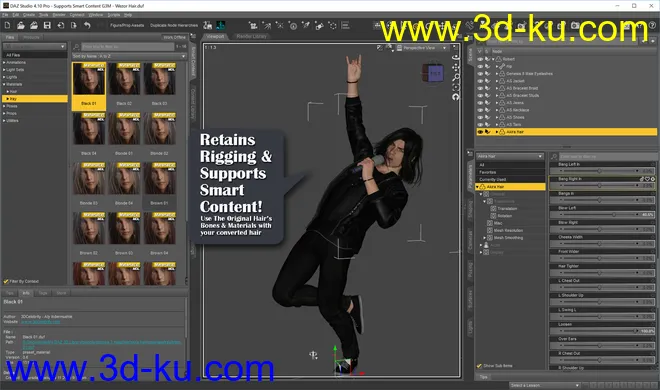The width and height of the screenshot is (660, 390).
Task: Click the Export icon in toolbar
Action: coord(74,26)
